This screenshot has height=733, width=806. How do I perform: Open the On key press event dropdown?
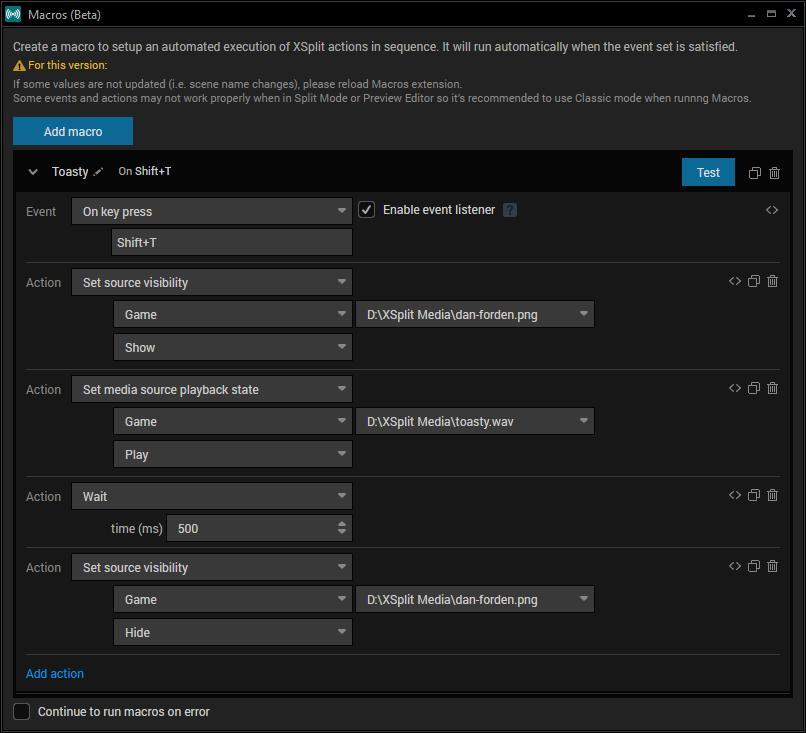[212, 211]
